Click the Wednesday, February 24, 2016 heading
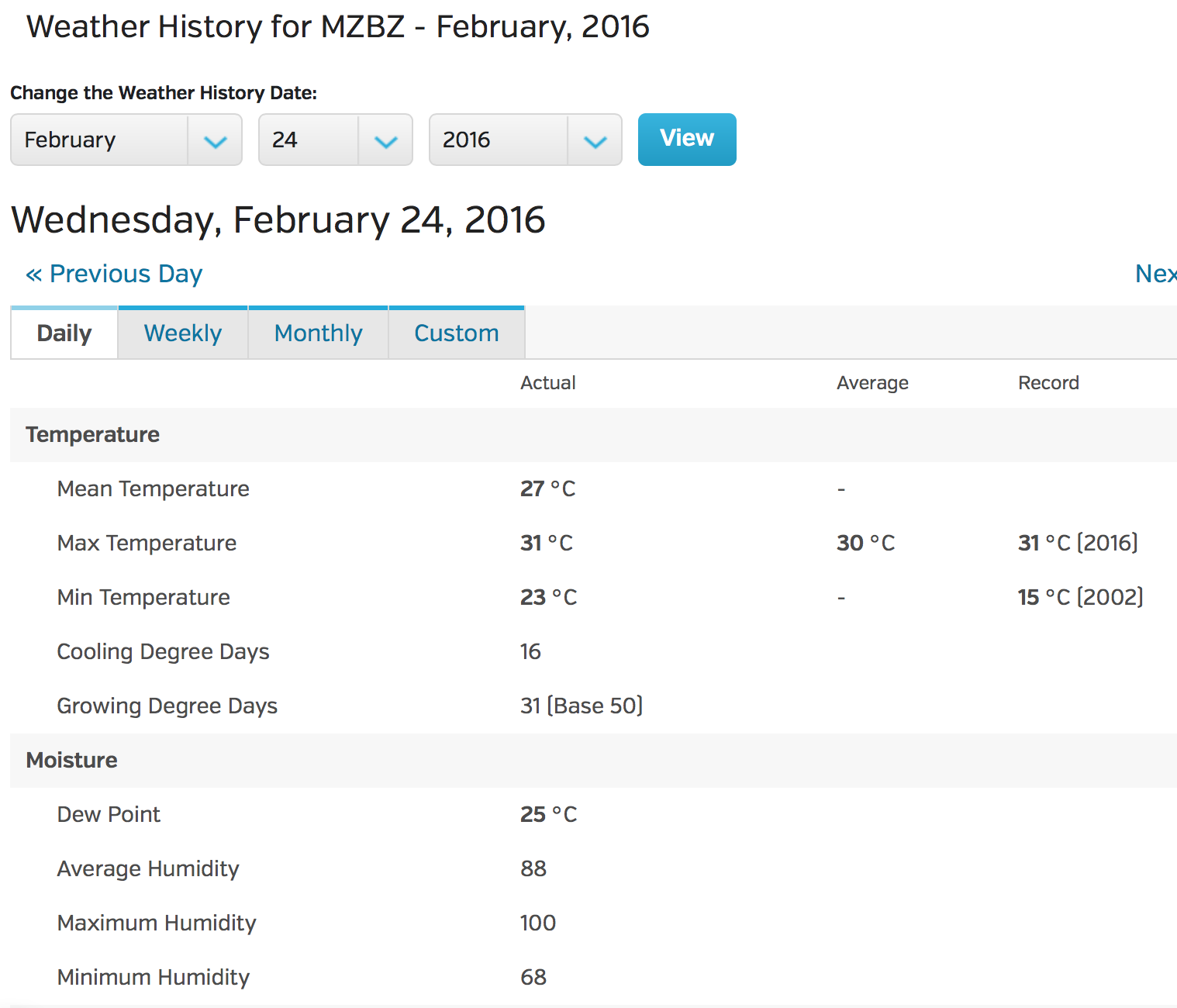The height and width of the screenshot is (1008, 1177). [x=278, y=220]
